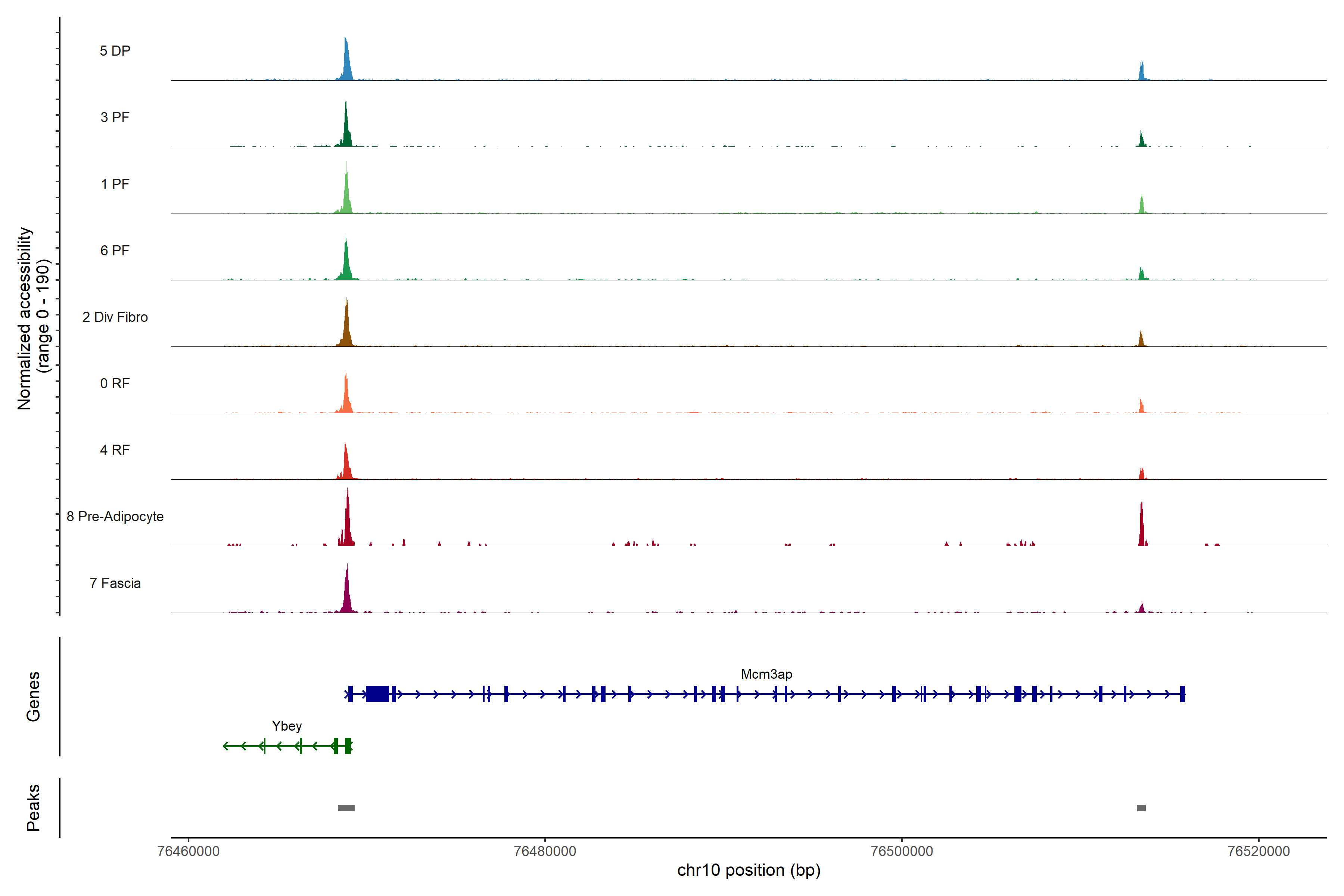Click the Mcm3ap gene label

(766, 674)
